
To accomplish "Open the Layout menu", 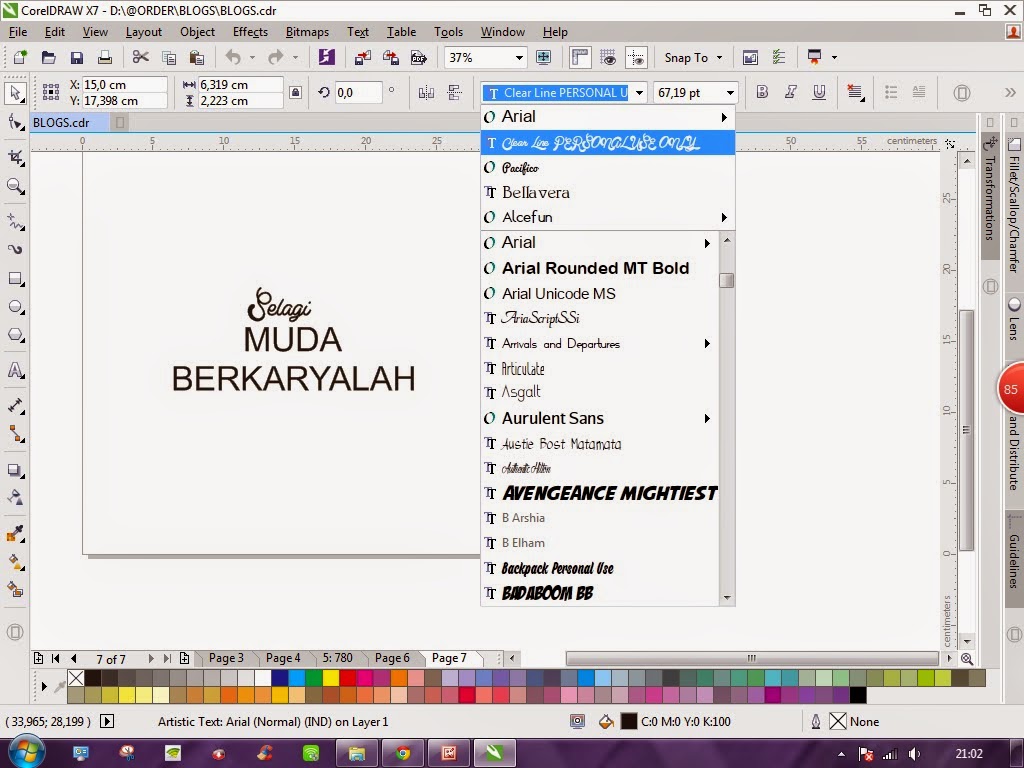I will point(144,31).
